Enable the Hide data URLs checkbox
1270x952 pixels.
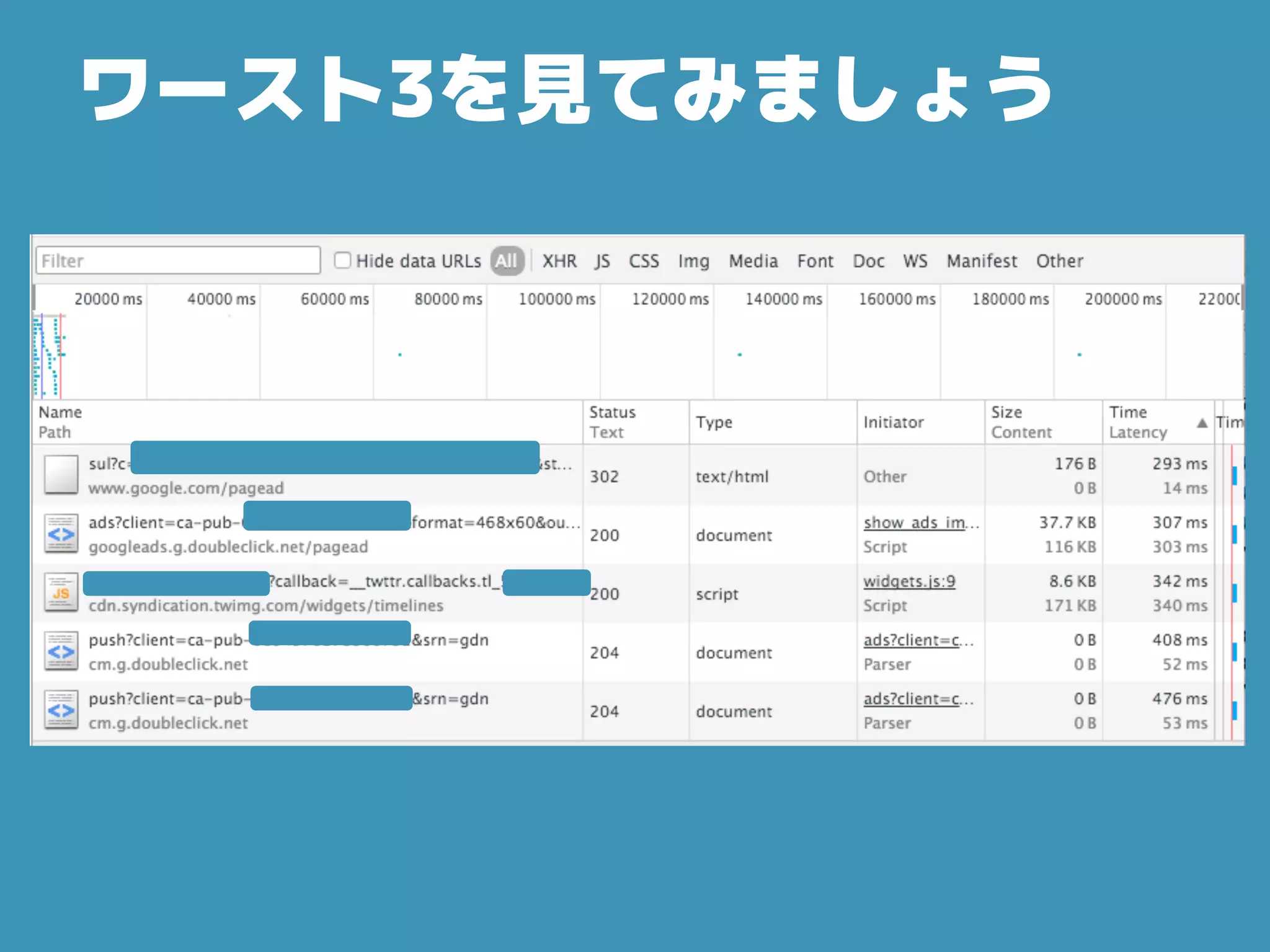tap(342, 260)
